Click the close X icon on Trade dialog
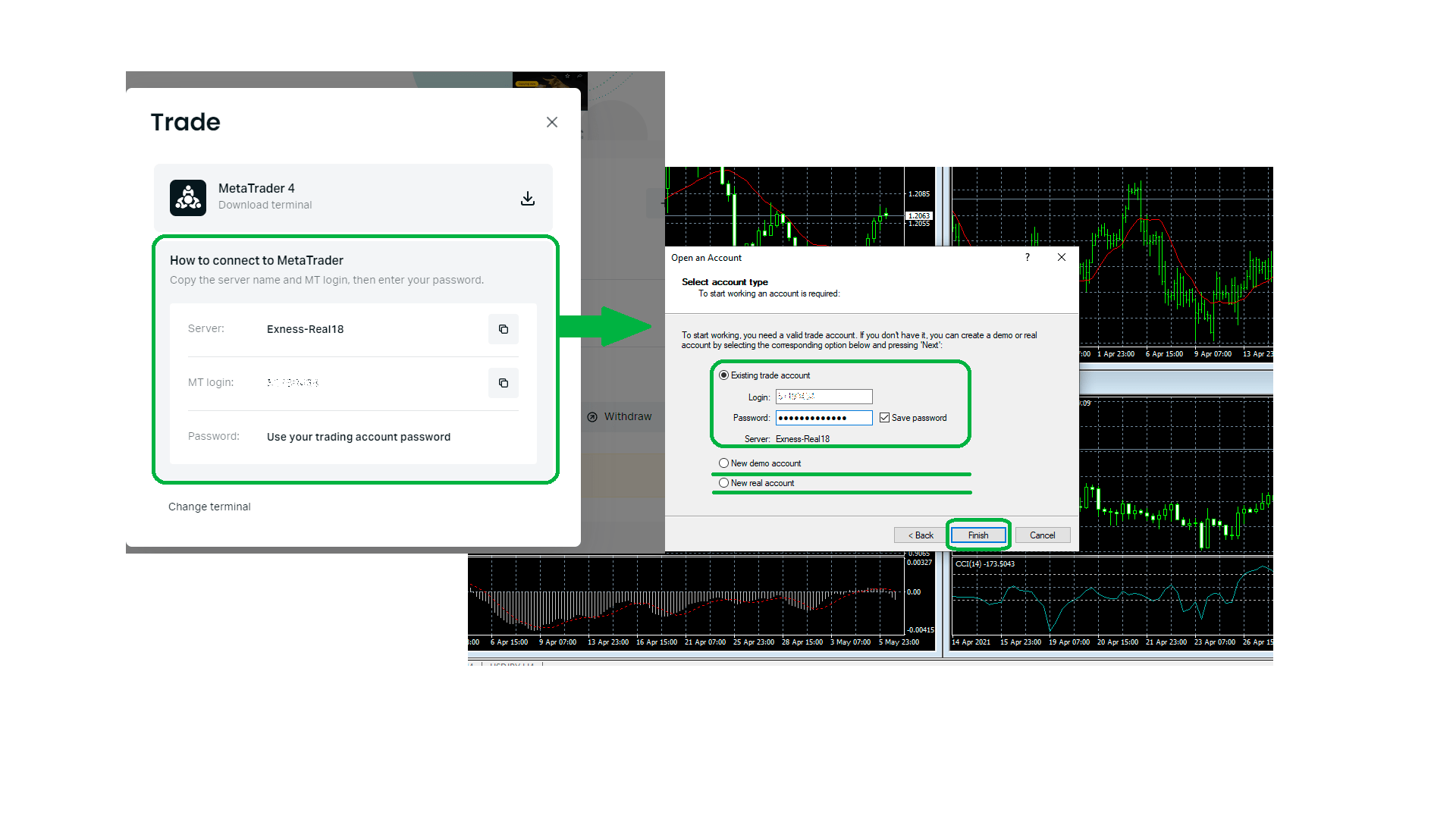This screenshot has height=819, width=1456. coord(552,122)
